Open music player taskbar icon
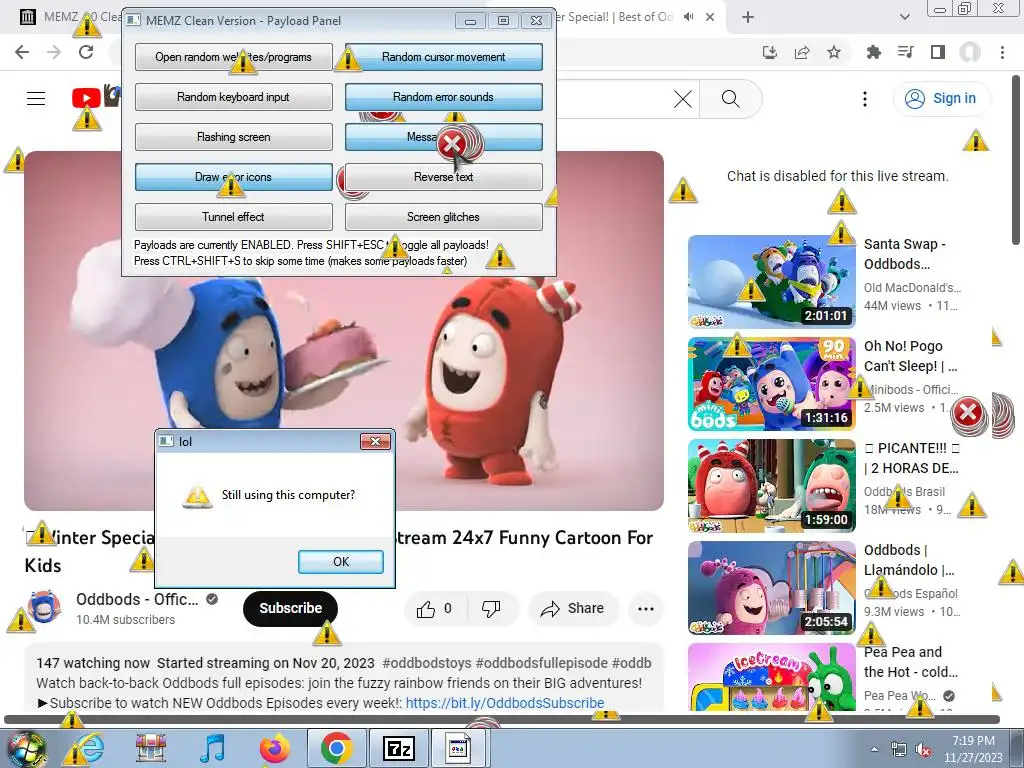Screen dimensions: 1024x768 click(x=212, y=748)
